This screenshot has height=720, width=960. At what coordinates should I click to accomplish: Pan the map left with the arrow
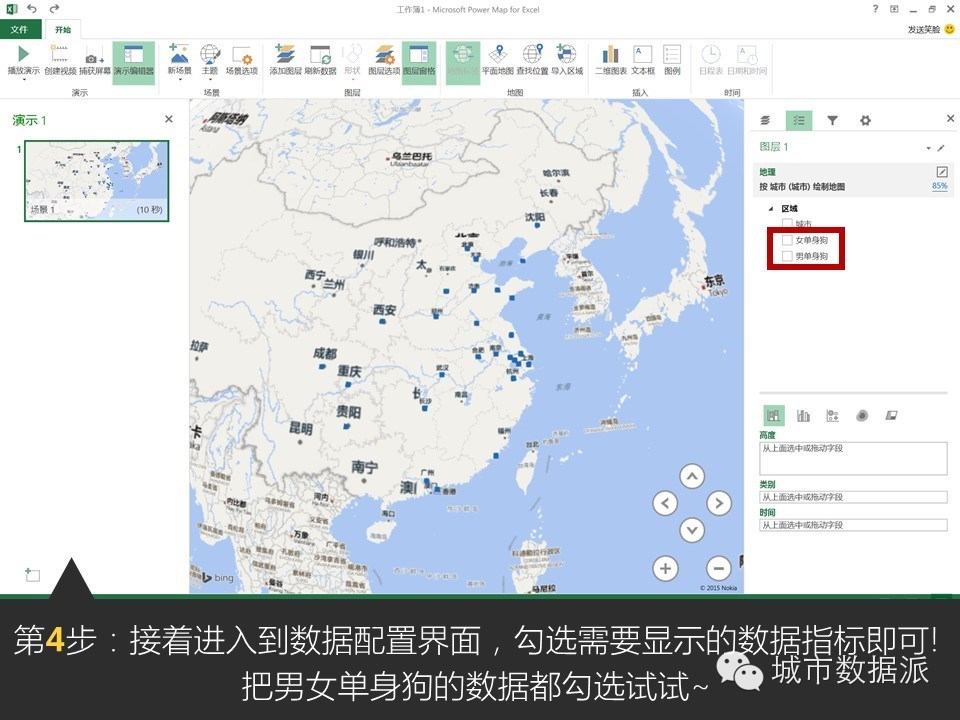pyautogui.click(x=665, y=503)
